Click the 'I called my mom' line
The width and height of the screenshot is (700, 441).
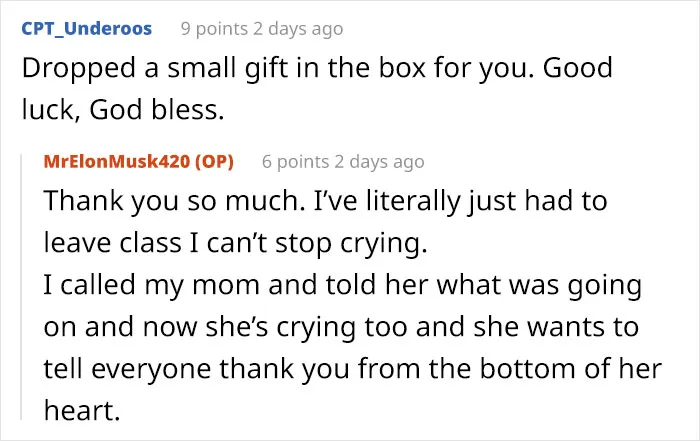[x=342, y=285]
